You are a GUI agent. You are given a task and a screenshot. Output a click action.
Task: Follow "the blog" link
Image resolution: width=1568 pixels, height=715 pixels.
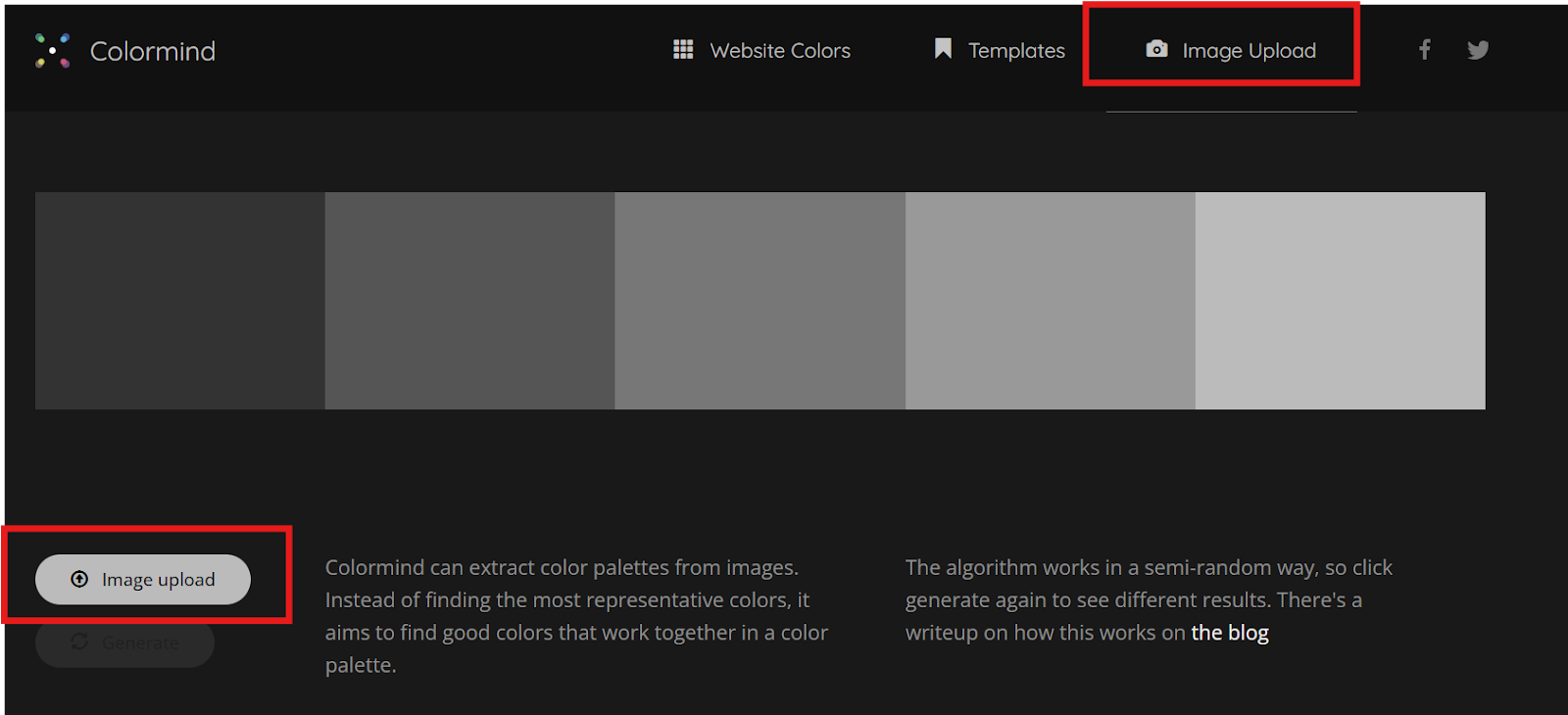coord(1229,633)
